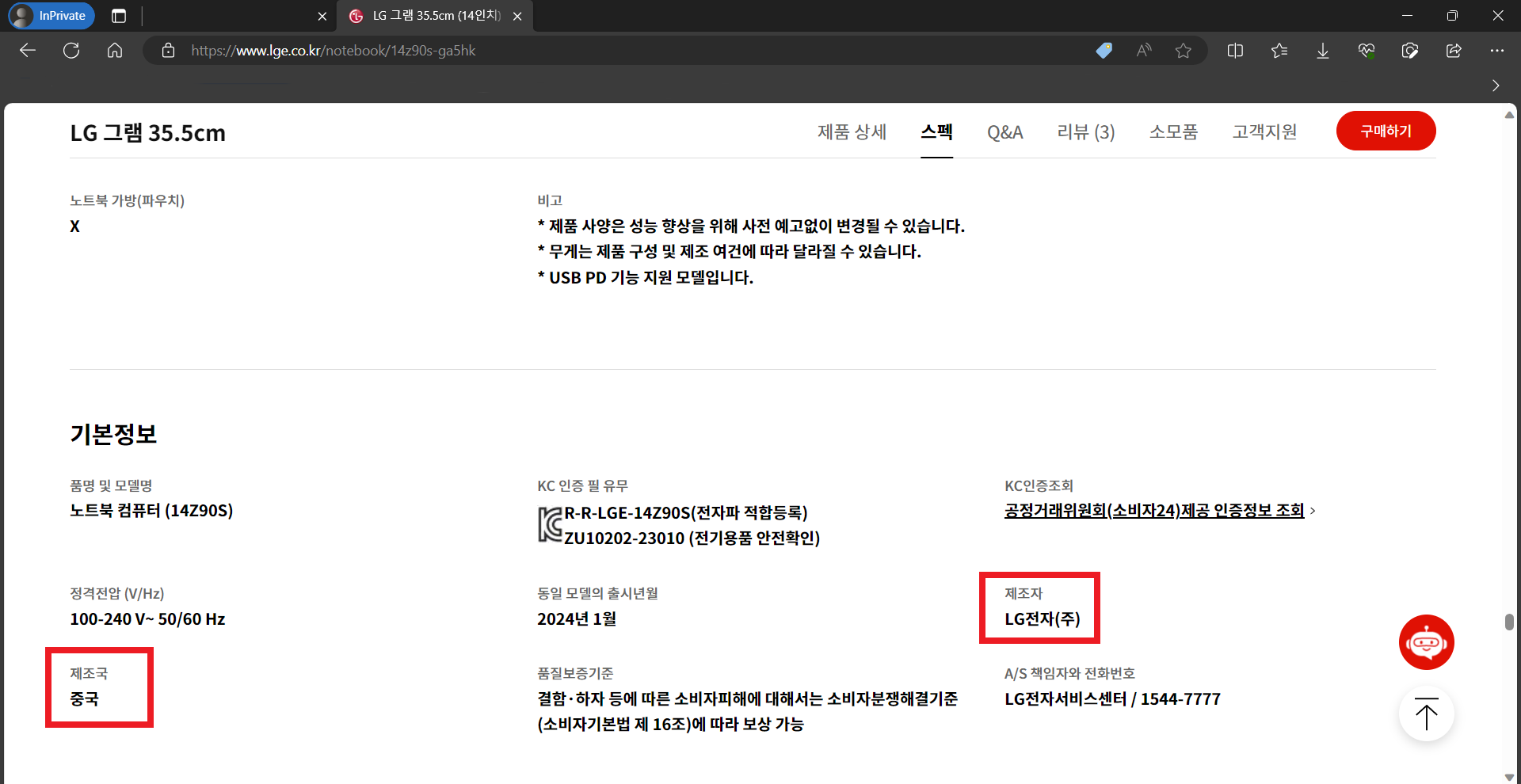Screen dimensions: 1521x784
Task: Open the Q&A tab
Action: [1004, 132]
